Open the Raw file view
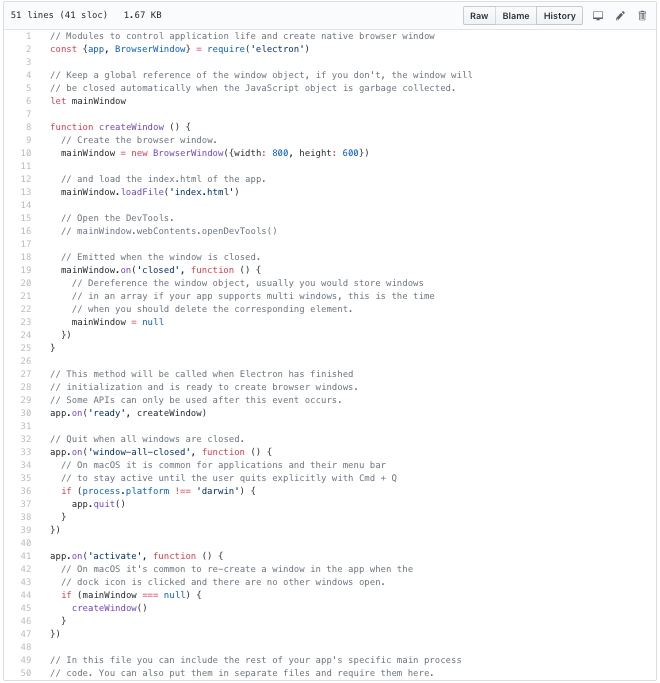This screenshot has width=660, height=683. click(479, 16)
